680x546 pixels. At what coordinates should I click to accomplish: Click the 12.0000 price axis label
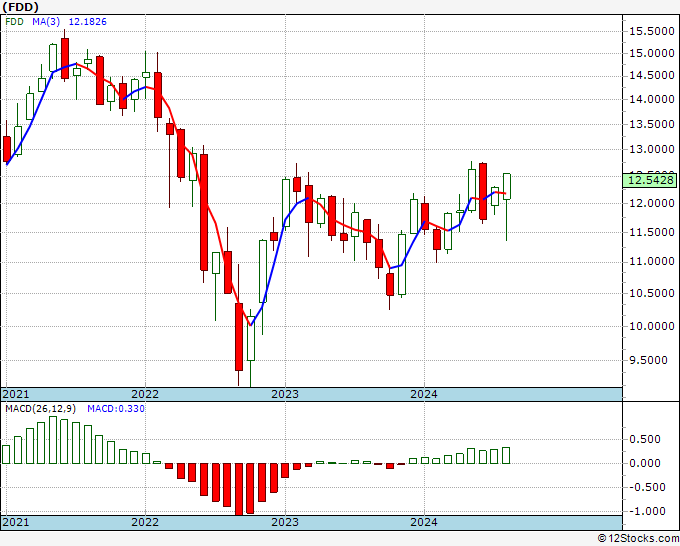pyautogui.click(x=652, y=203)
